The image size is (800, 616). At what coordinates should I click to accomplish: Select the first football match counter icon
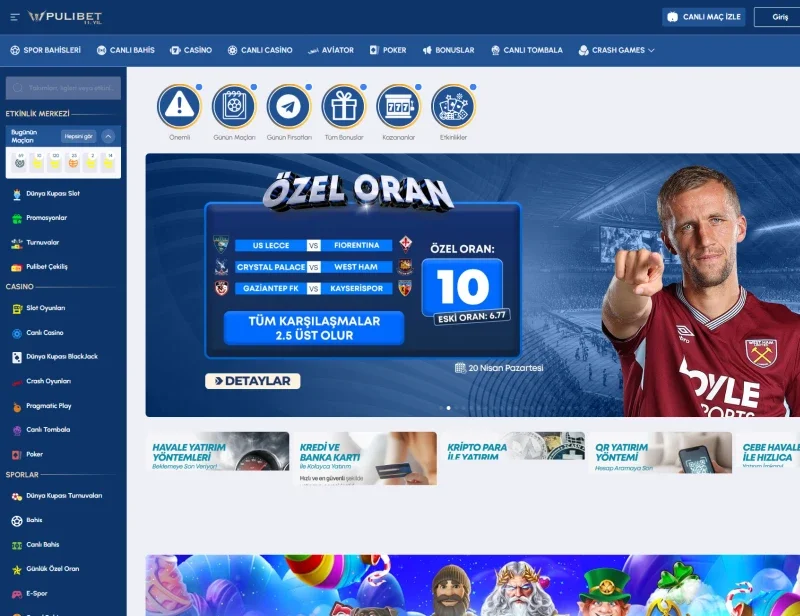(x=20, y=162)
